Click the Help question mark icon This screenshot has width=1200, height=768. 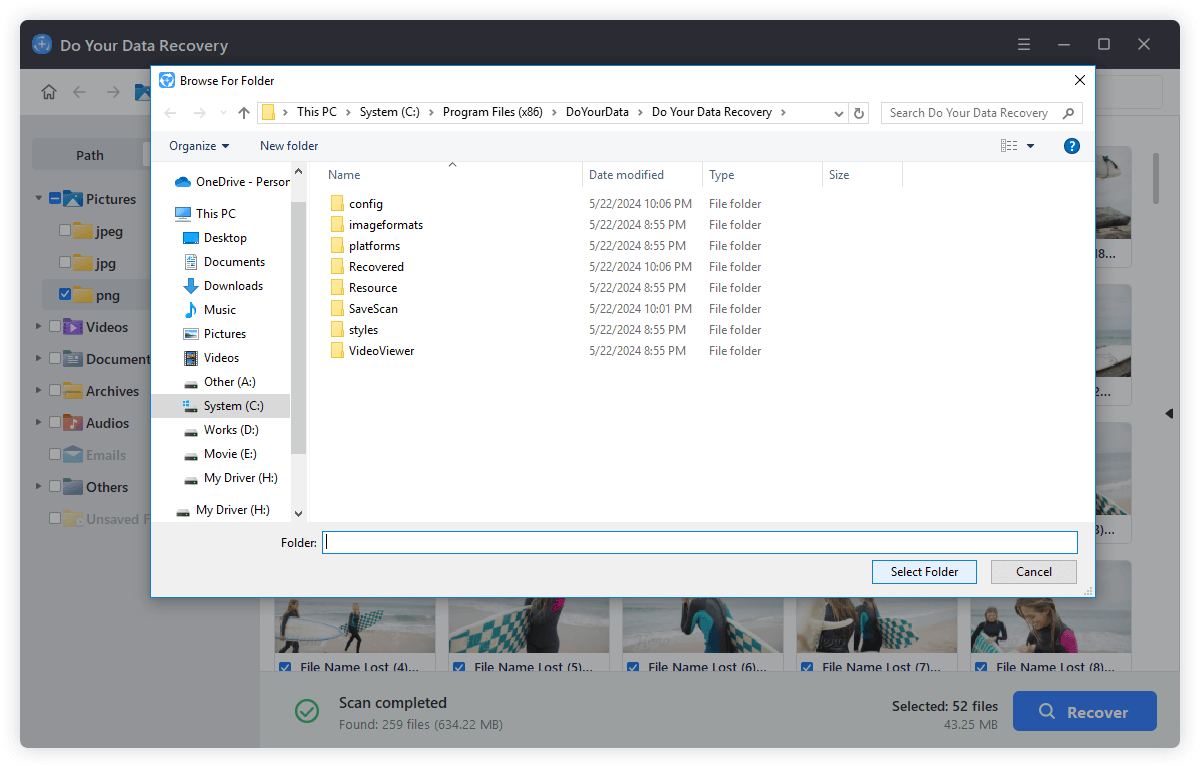[x=1071, y=145]
